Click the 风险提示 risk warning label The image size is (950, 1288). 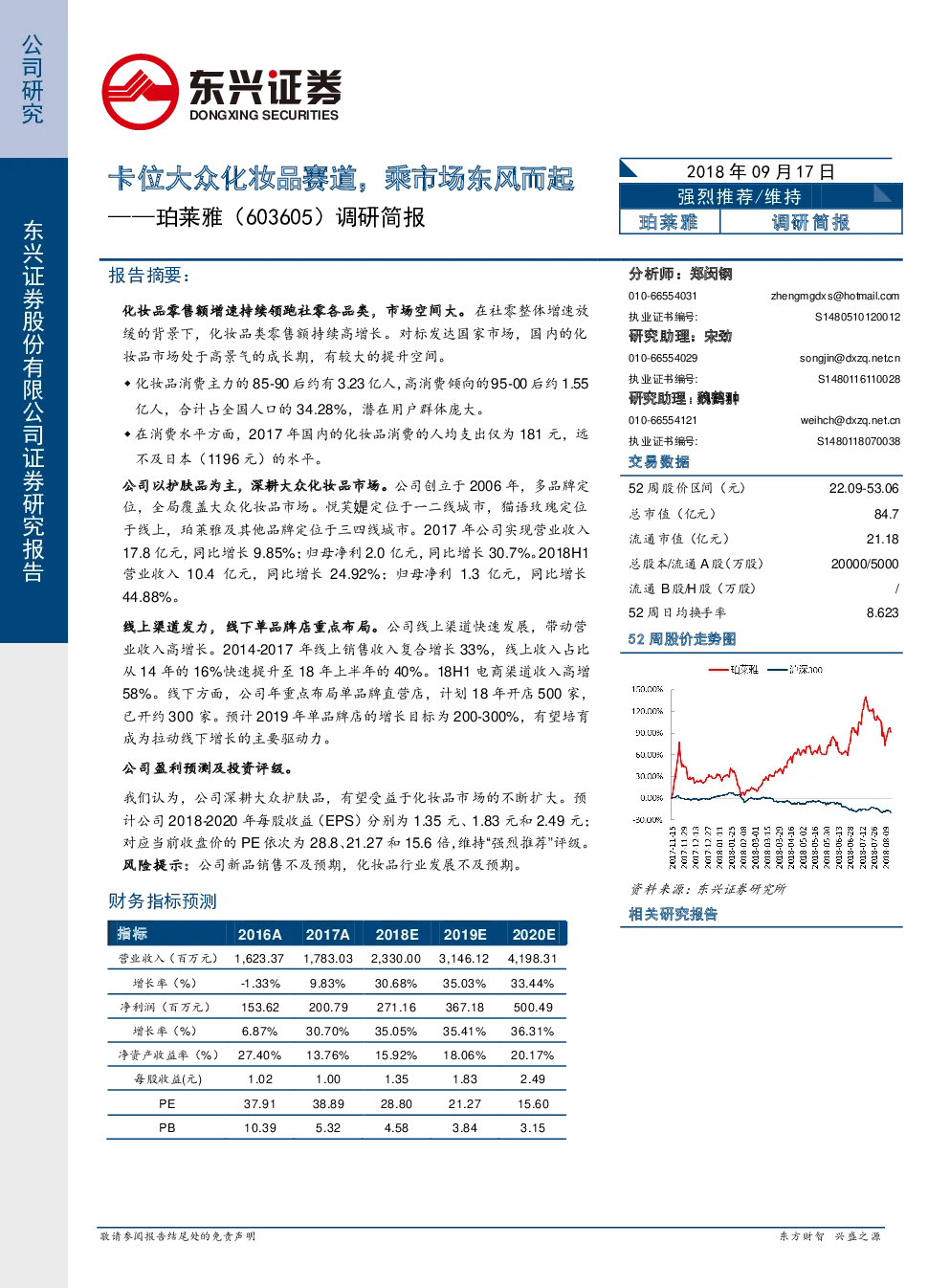coord(158,865)
